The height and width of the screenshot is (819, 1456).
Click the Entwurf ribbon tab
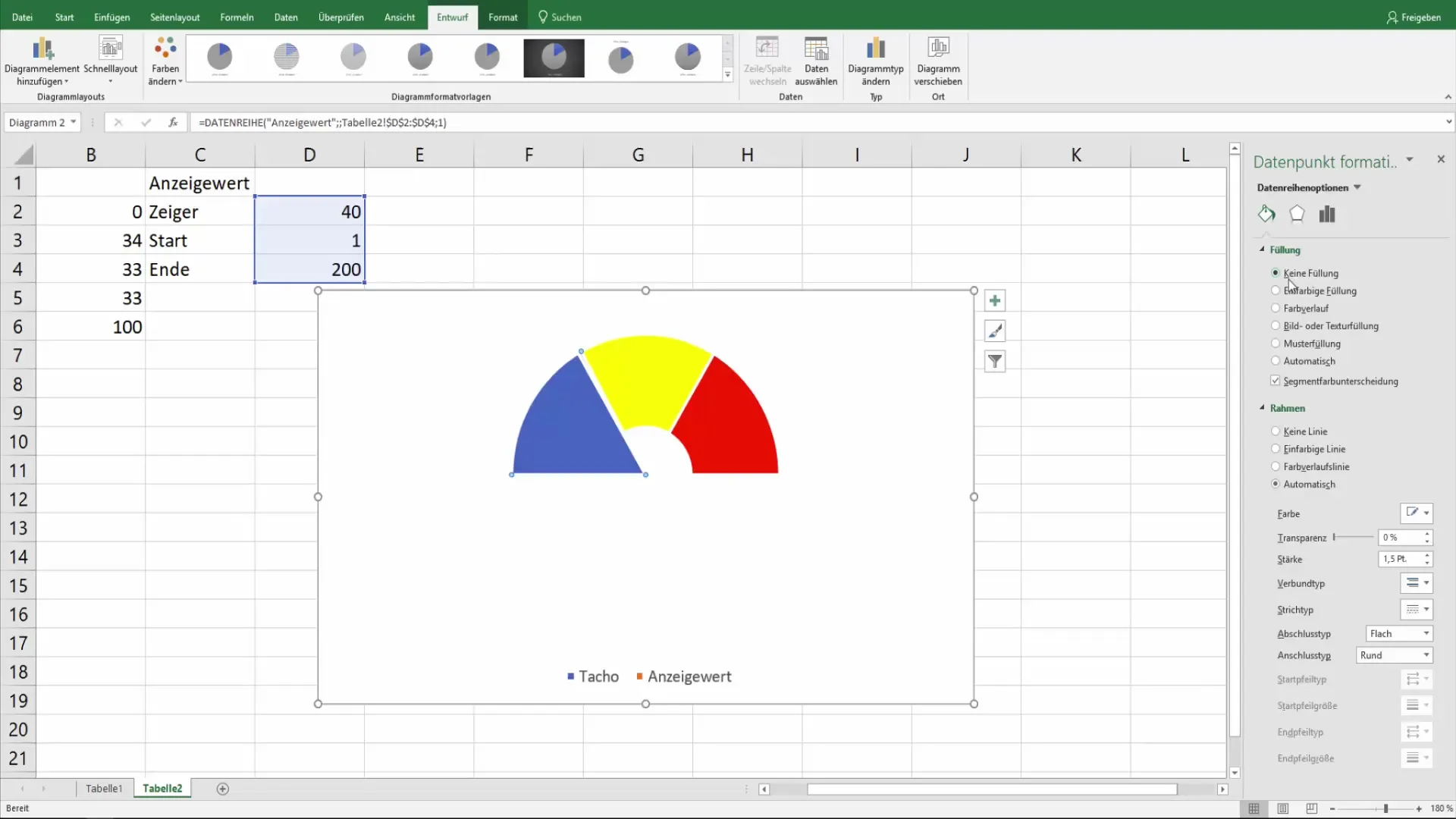pos(452,17)
